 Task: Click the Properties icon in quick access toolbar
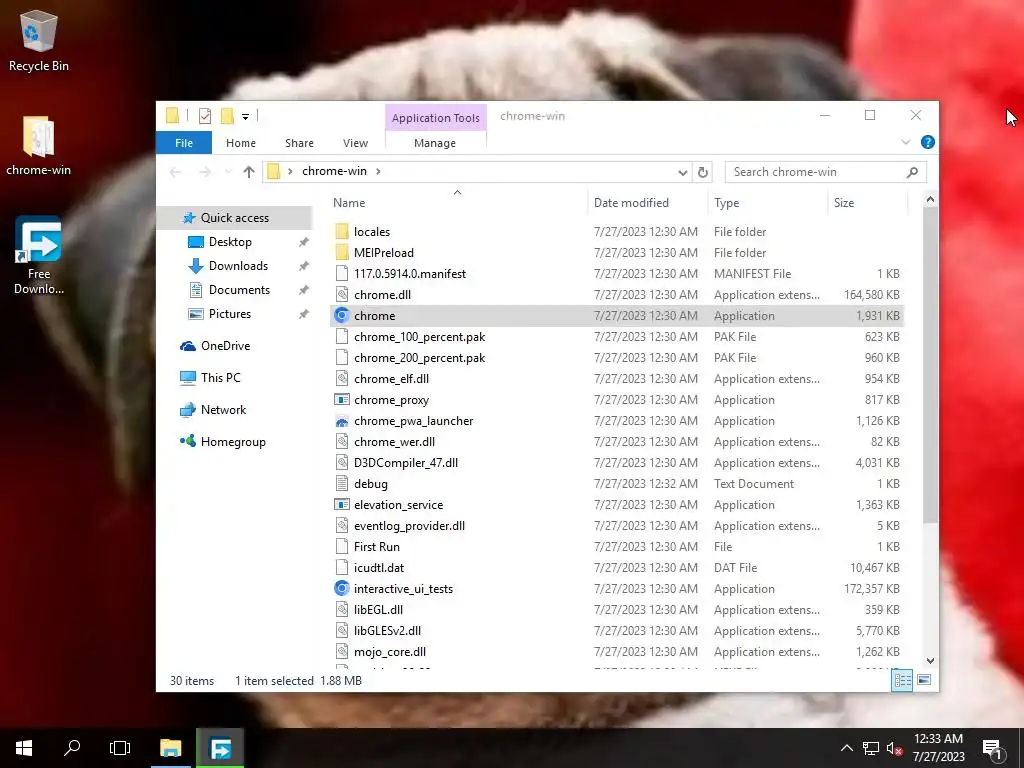click(x=205, y=116)
